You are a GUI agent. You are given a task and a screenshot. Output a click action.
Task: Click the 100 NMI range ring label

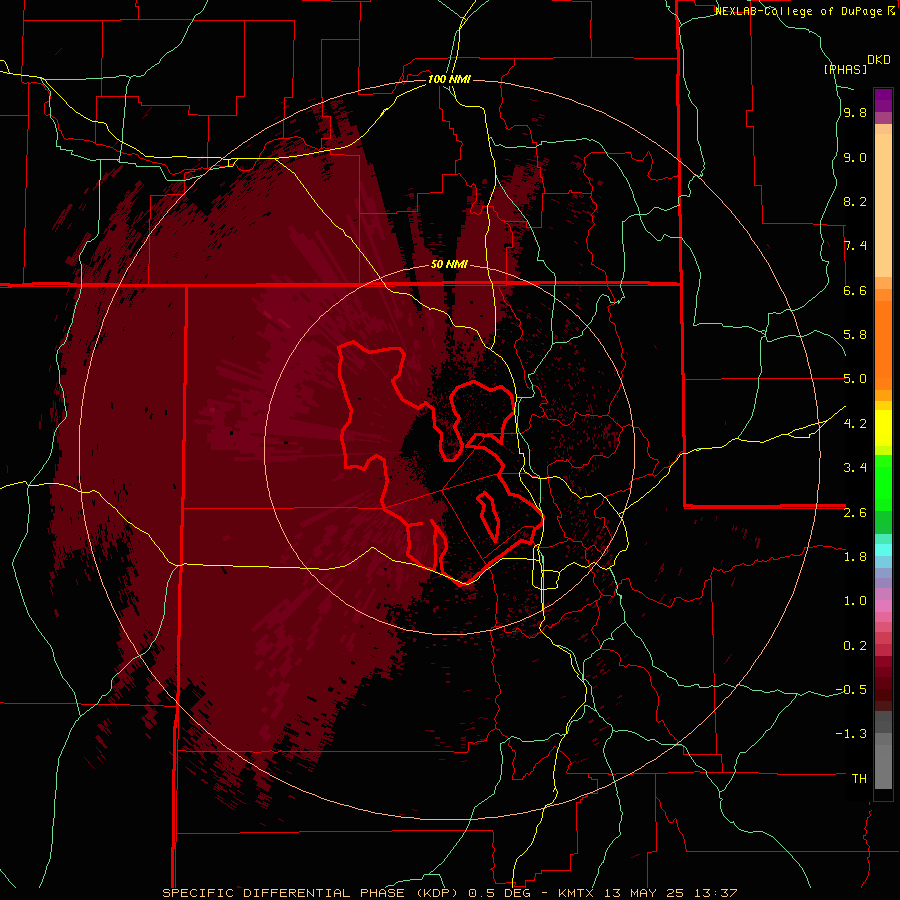tap(449, 79)
